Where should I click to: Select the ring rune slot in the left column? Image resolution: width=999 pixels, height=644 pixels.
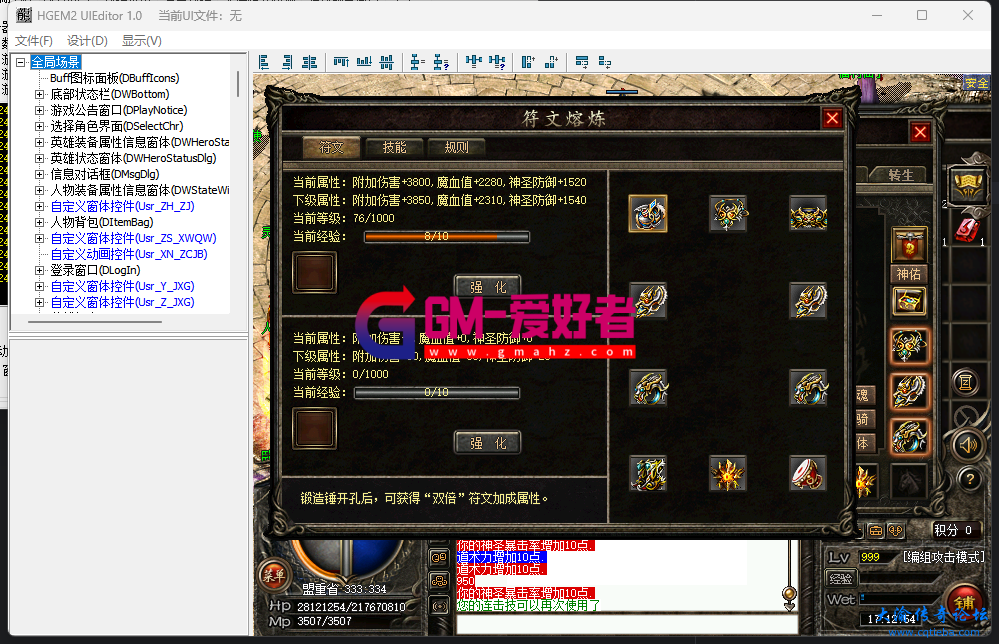[648, 387]
